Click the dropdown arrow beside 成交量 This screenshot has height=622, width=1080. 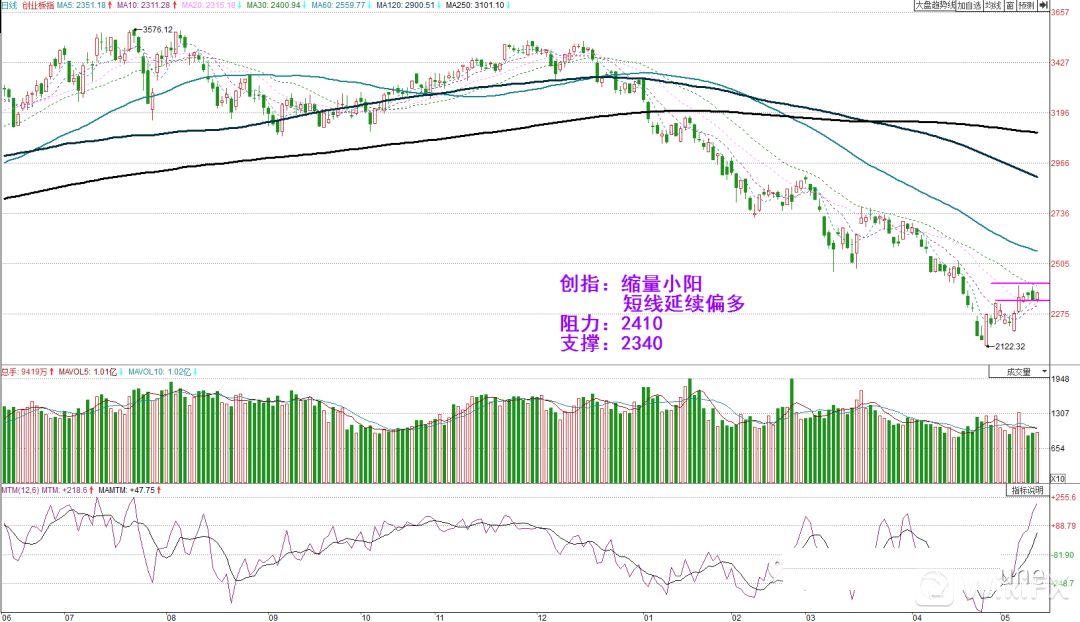[x=1043, y=372]
